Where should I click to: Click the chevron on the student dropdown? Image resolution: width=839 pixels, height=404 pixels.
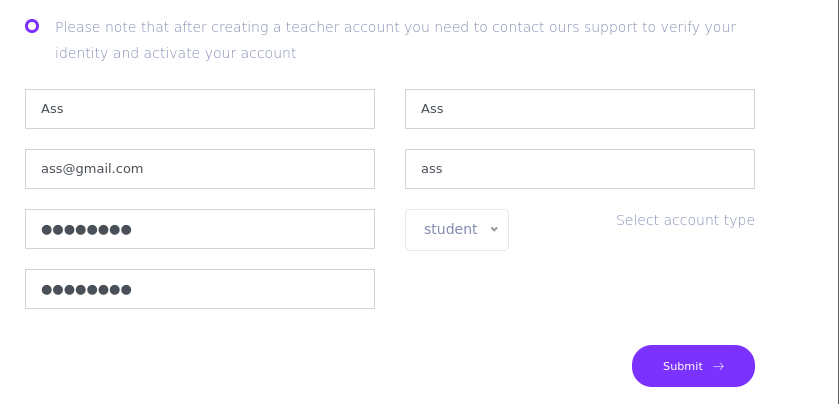tap(494, 229)
